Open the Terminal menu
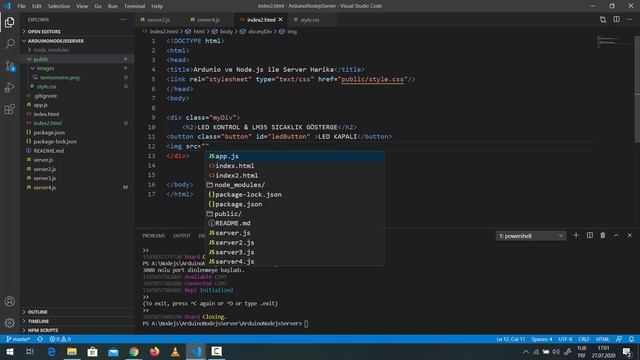This screenshot has height=360, width=640. 134,6
